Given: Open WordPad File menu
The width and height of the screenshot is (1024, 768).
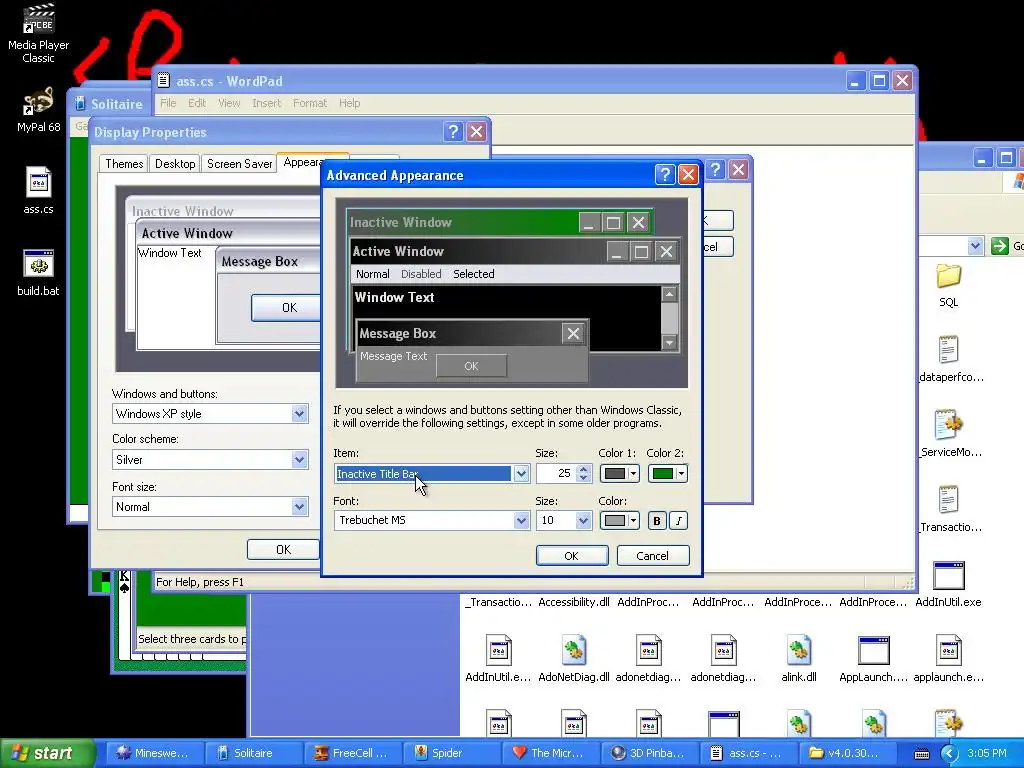Looking at the screenshot, I should (168, 103).
